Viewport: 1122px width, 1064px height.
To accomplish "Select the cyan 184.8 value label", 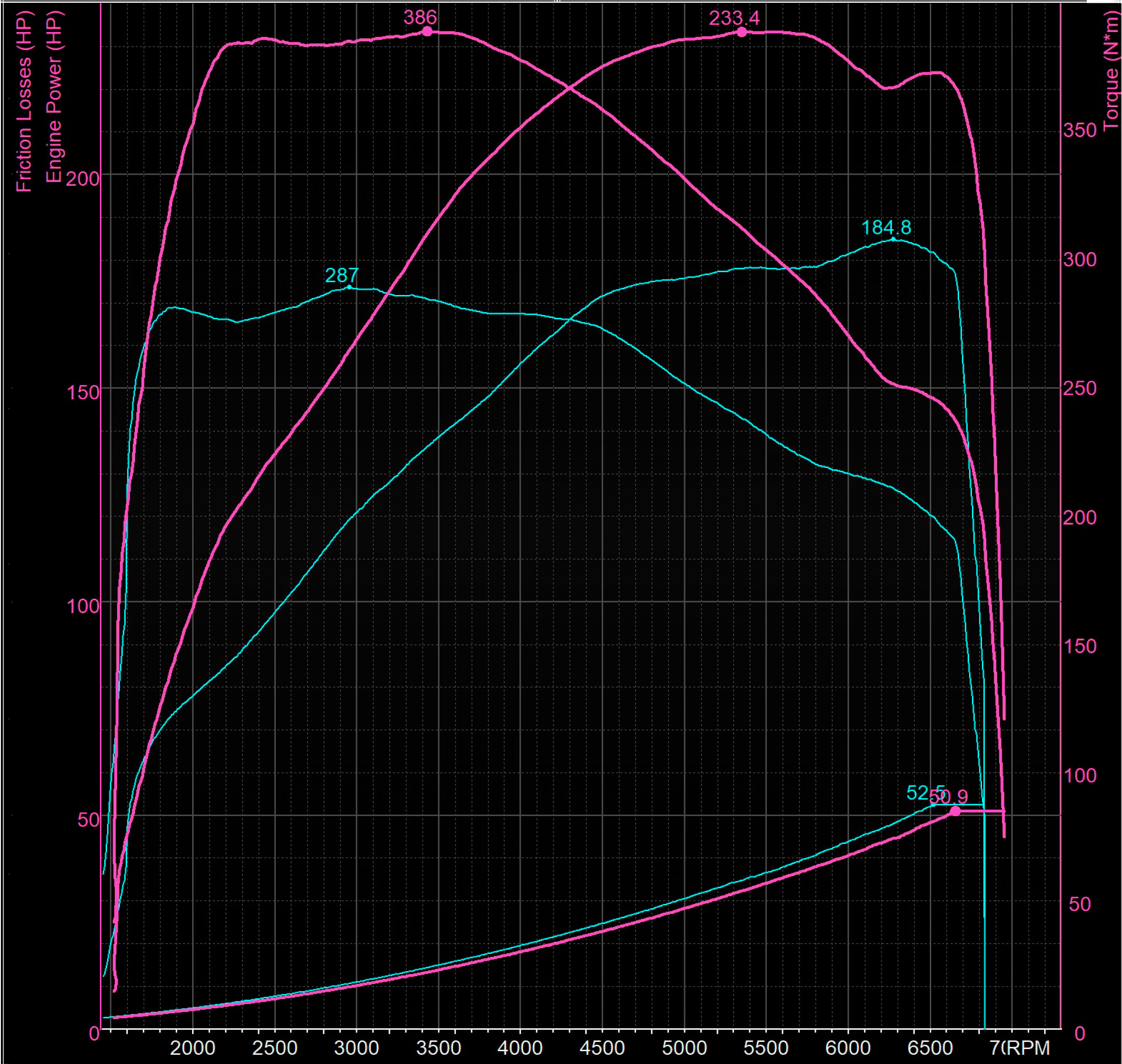I will [x=886, y=227].
